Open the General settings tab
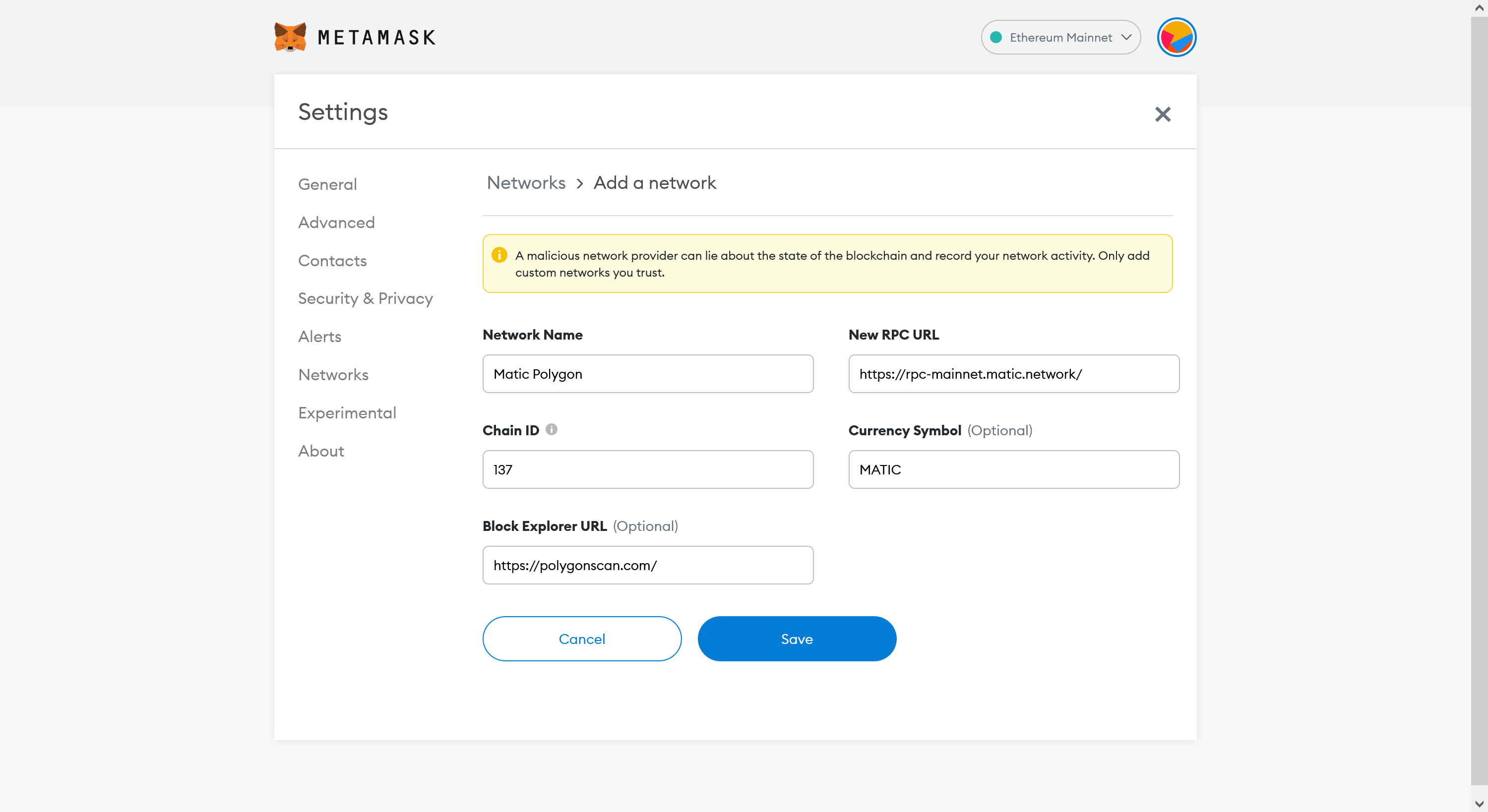This screenshot has height=812, width=1488. (327, 184)
